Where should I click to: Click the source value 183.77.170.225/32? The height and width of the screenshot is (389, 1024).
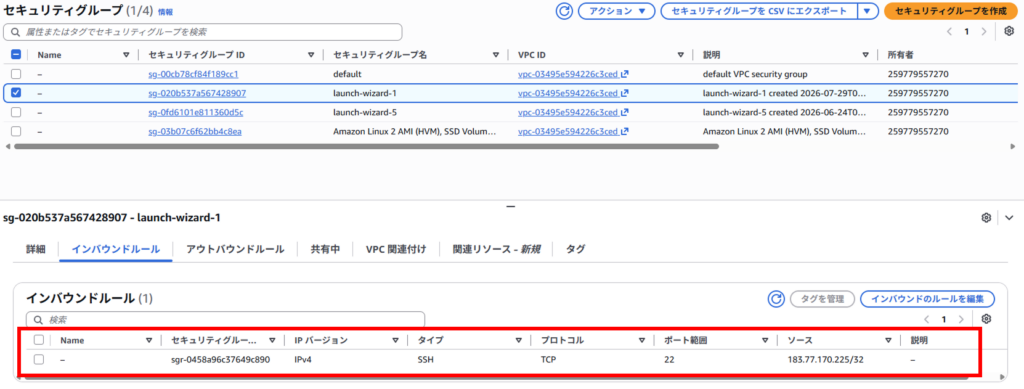(825, 360)
